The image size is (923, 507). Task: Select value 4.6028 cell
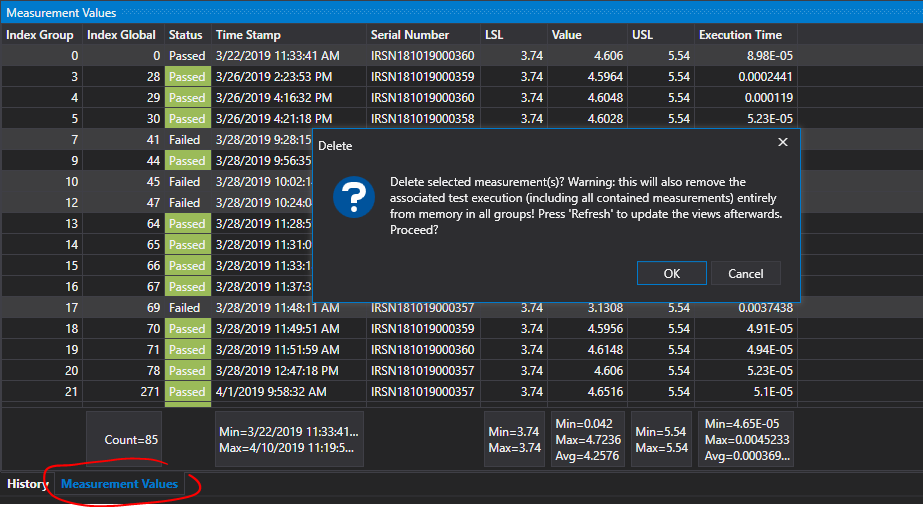(x=587, y=118)
